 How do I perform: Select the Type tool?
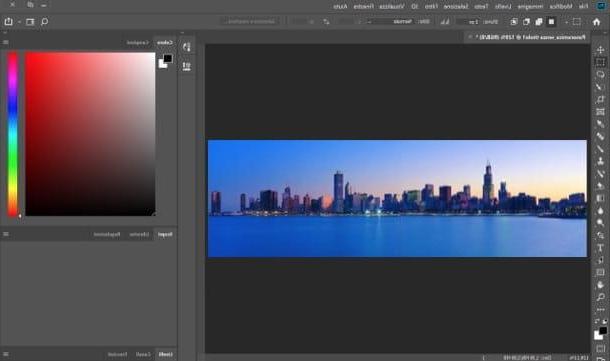600,248
